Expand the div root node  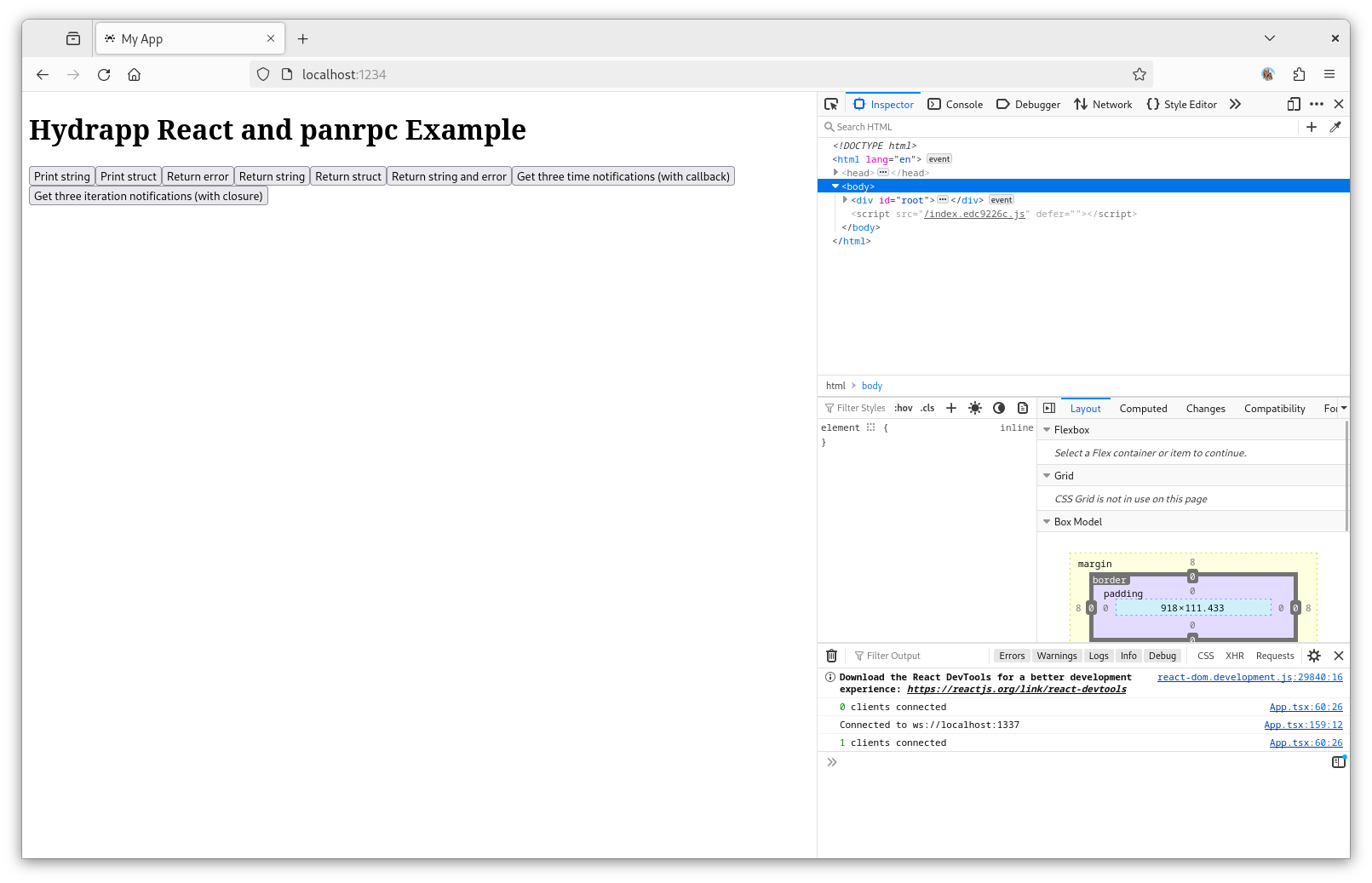click(x=845, y=200)
